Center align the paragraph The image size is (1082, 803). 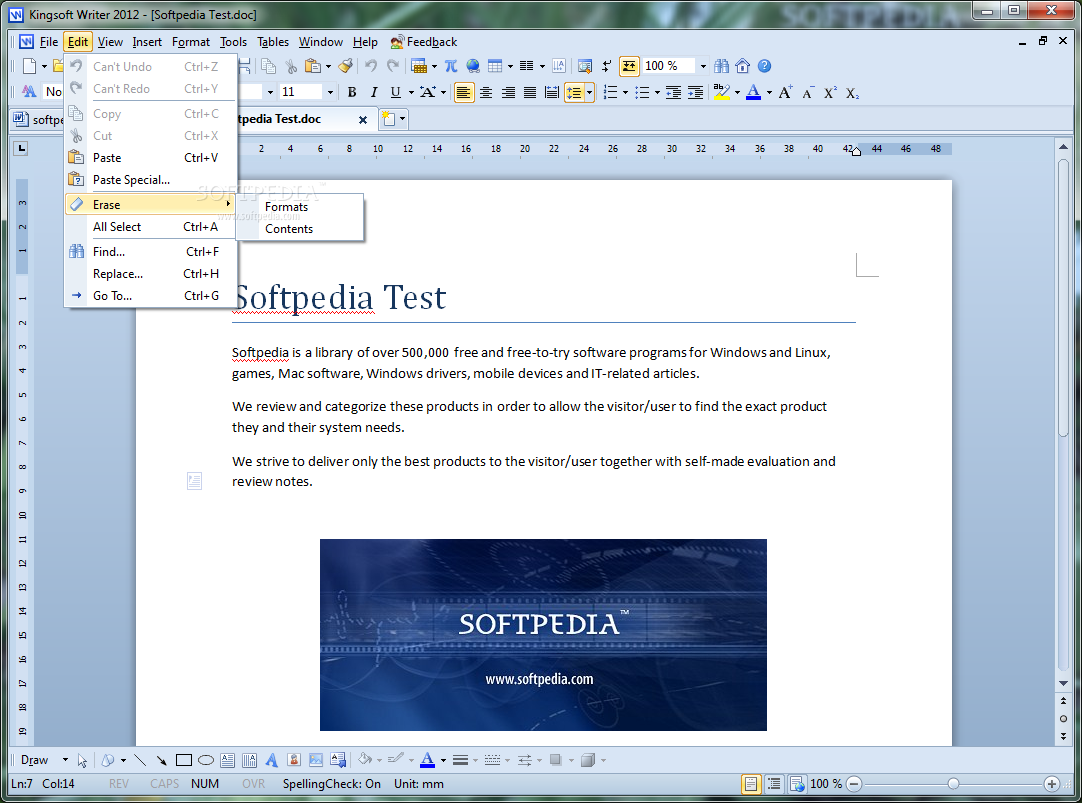coord(486,92)
